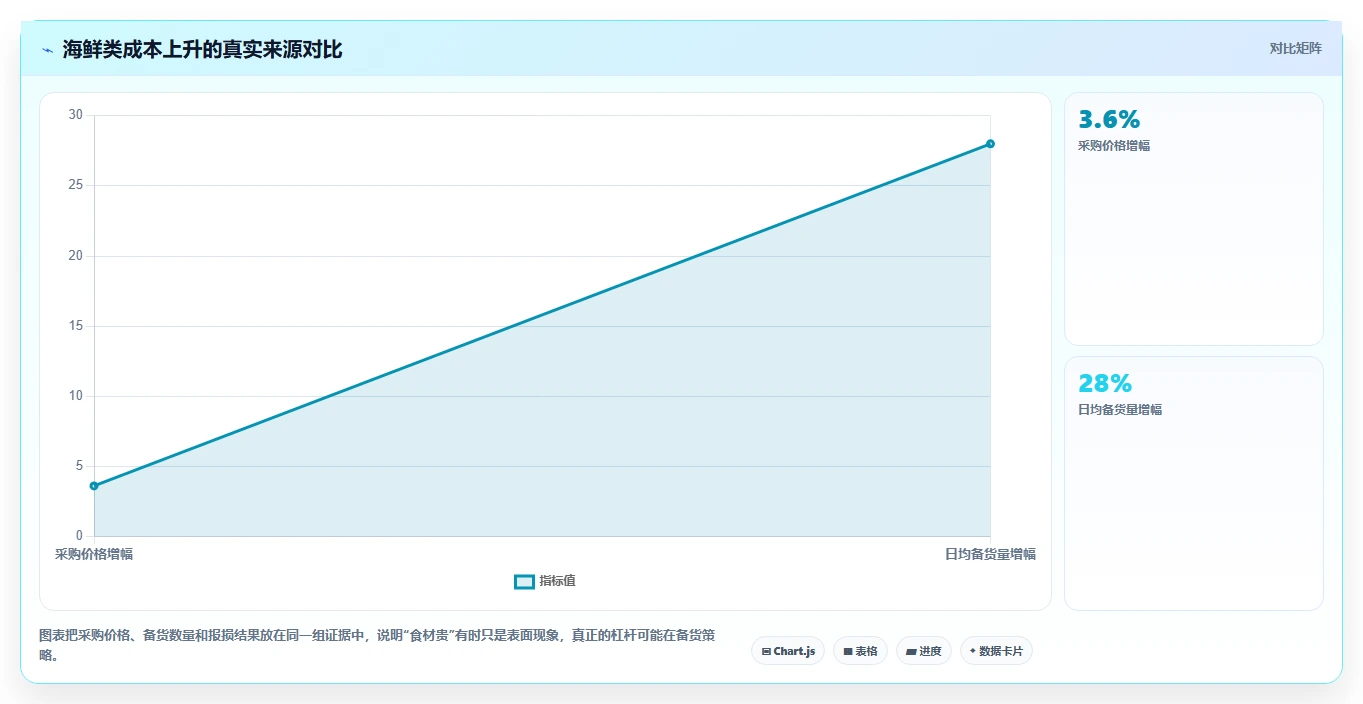Image resolution: width=1363 pixels, height=704 pixels.
Task: Click the lightning icon beside the title
Action: pyautogui.click(x=47, y=50)
